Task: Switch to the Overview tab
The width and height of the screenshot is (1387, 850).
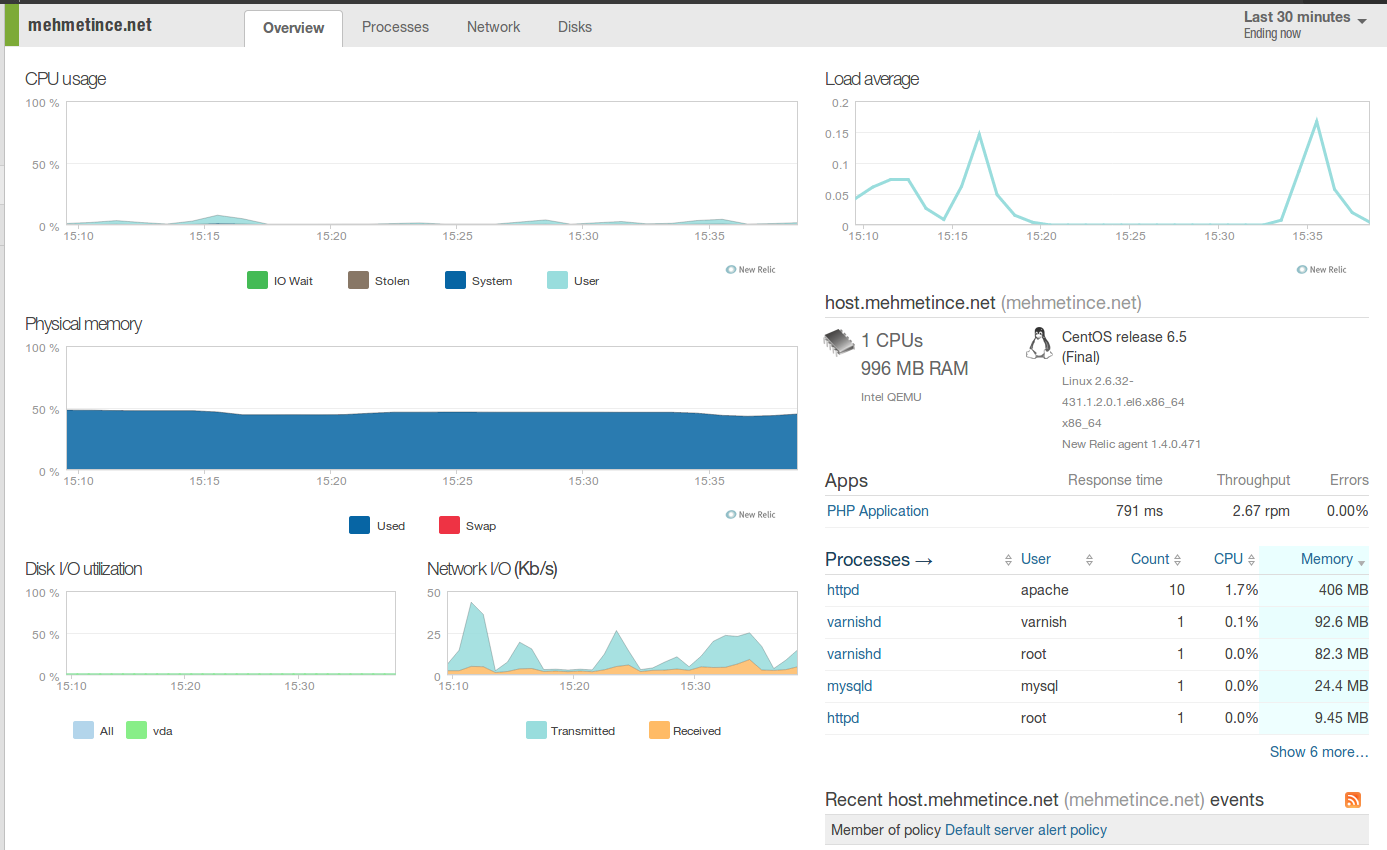Action: tap(293, 28)
